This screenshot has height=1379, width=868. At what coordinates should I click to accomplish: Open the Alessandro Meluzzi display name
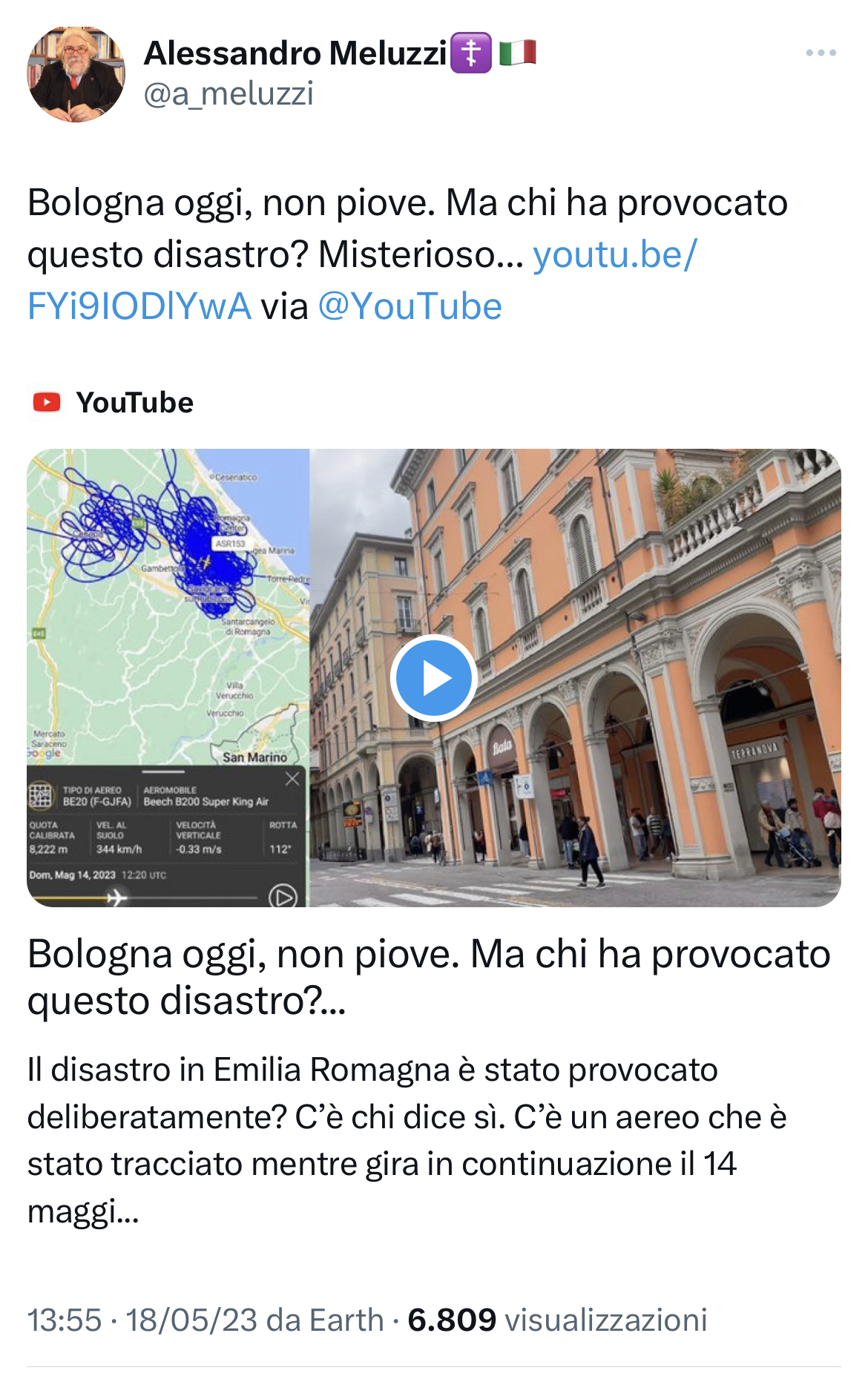coord(295,53)
